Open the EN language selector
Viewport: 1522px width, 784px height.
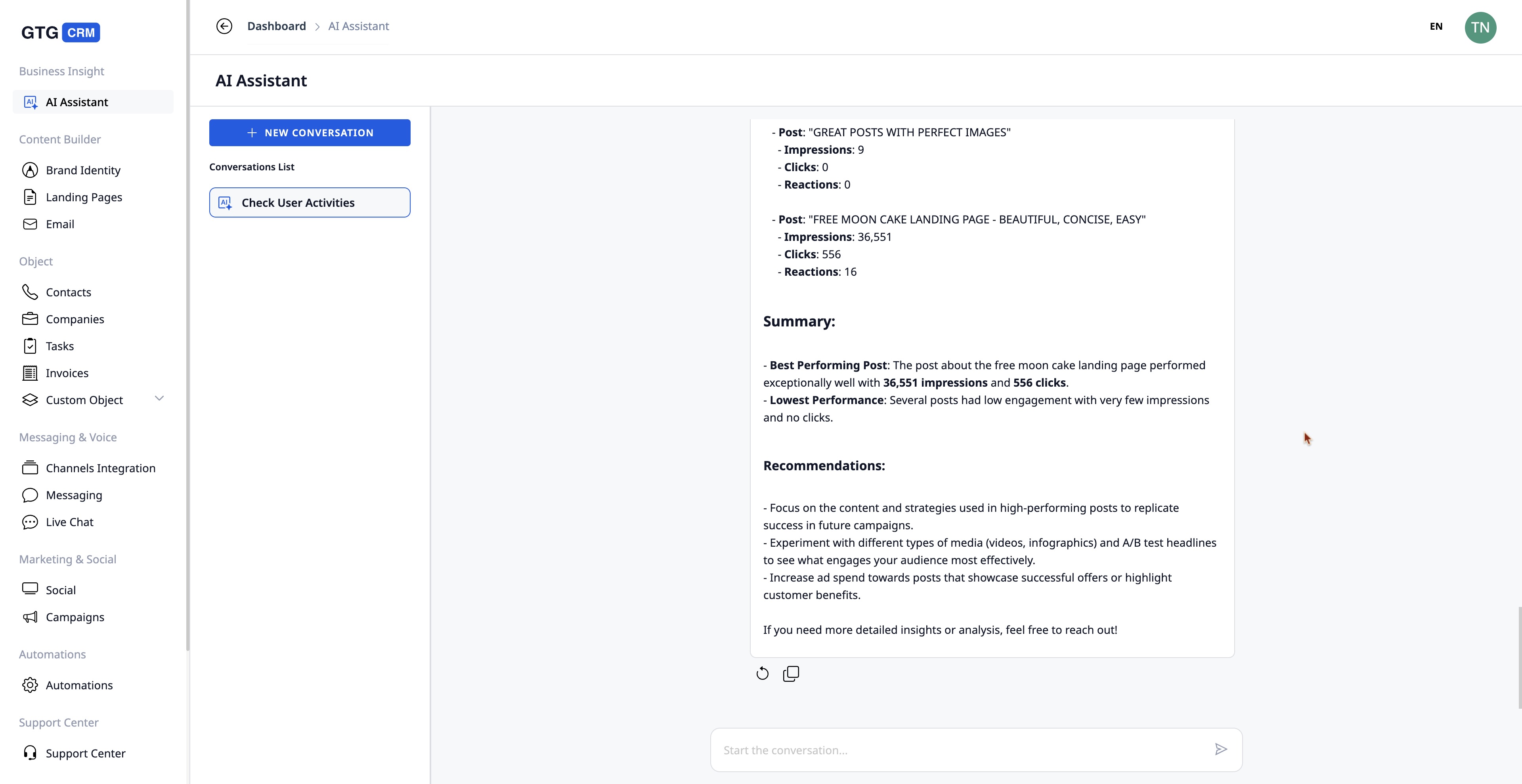click(x=1436, y=27)
